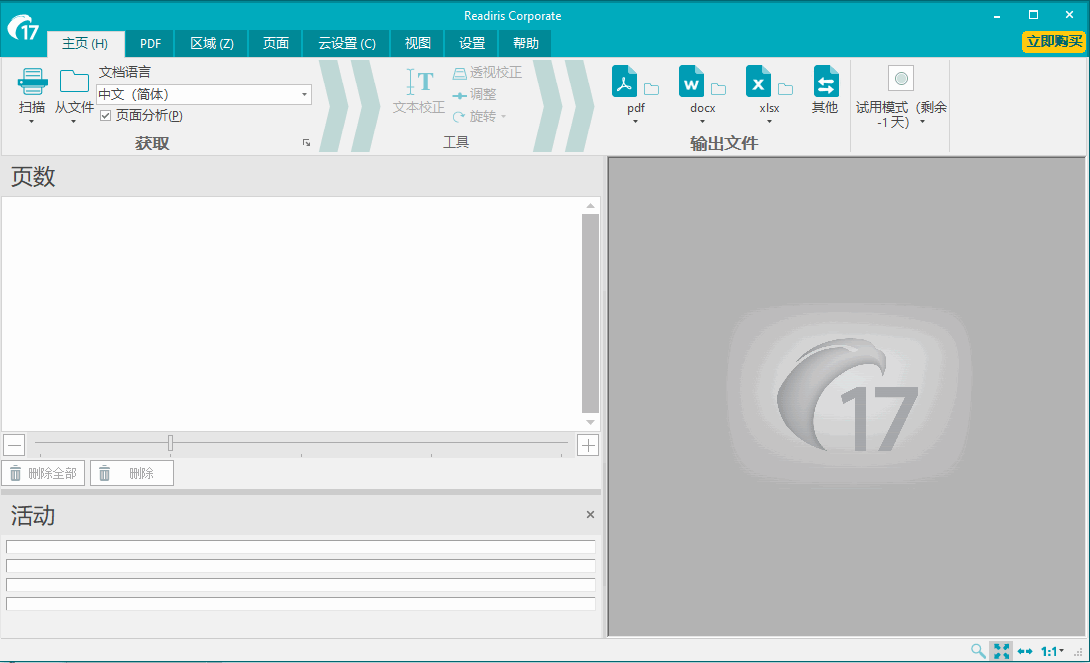This screenshot has height=663, width=1090.
Task: Open the 帮助 tab
Action: coord(526,44)
